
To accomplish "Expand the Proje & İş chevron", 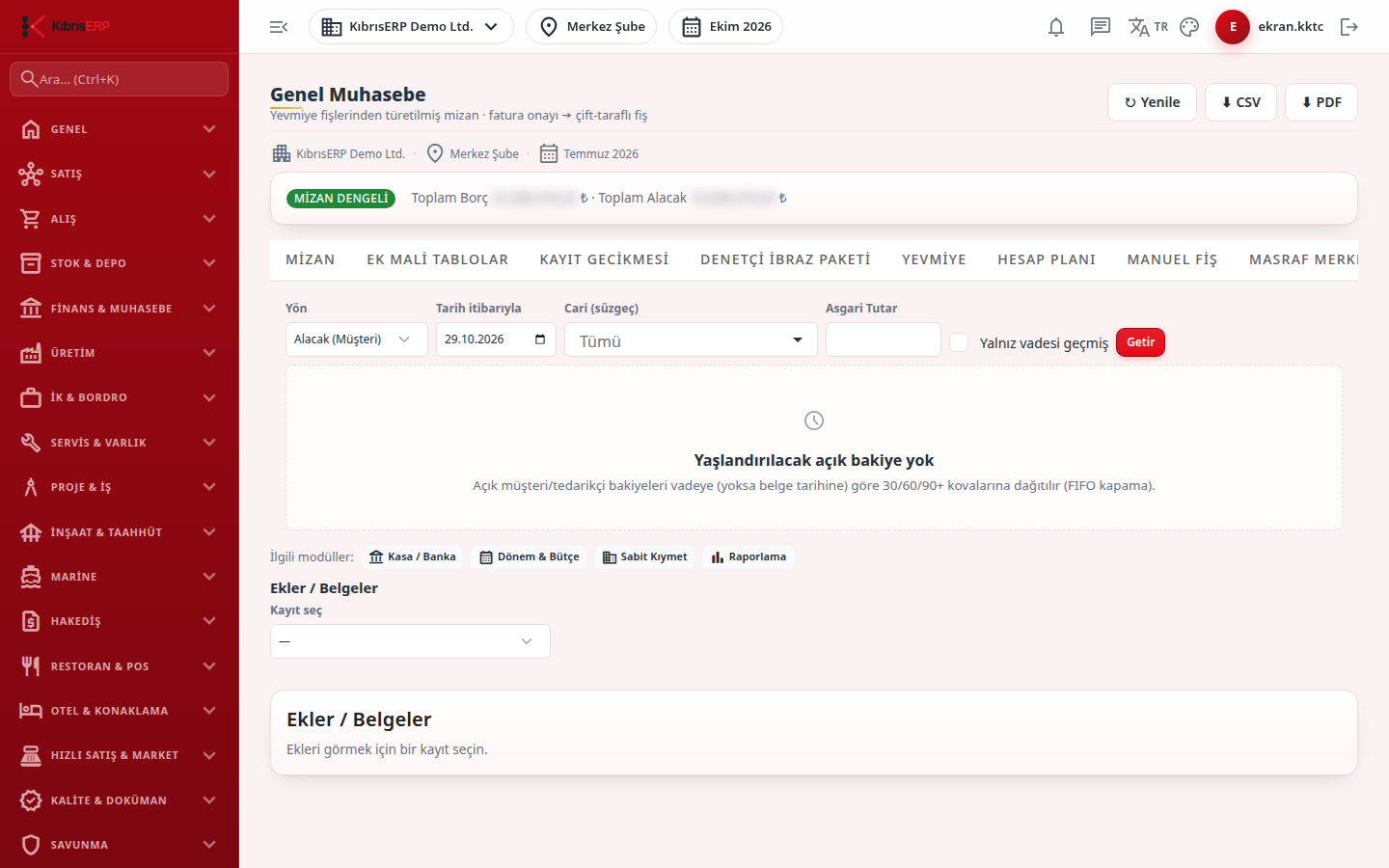I will tap(209, 487).
